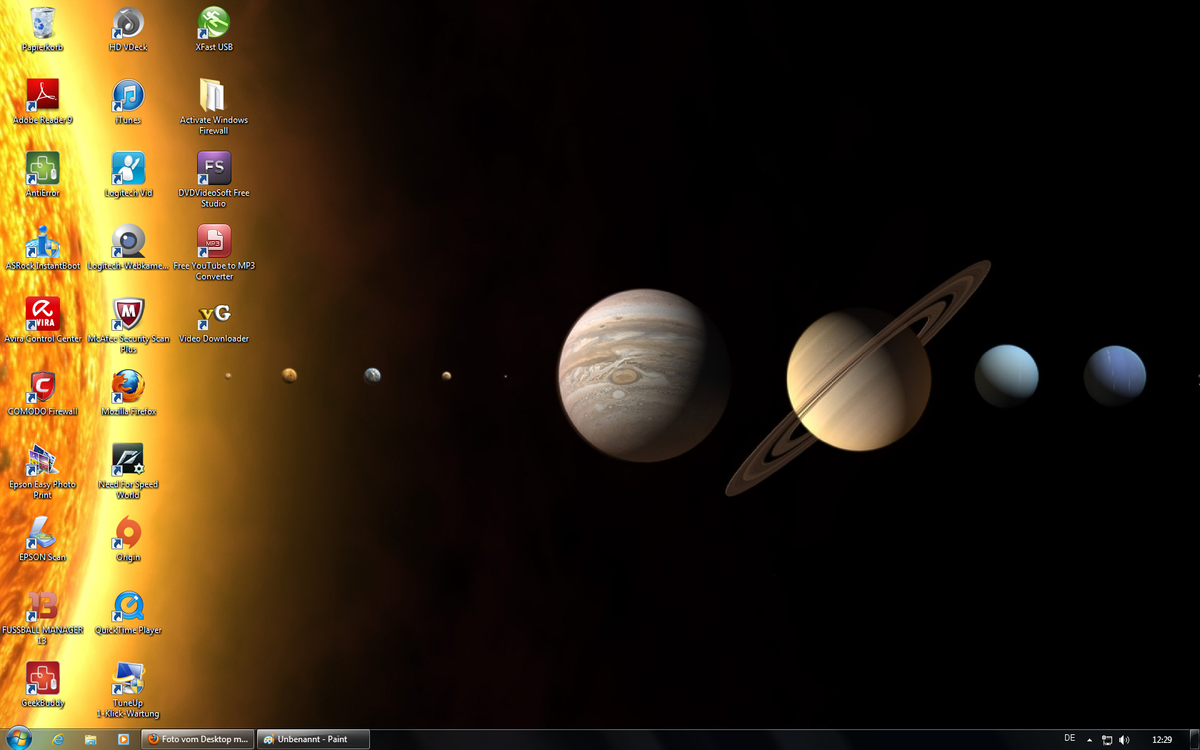Select the Origin desktop icon
Viewport: 1200px width, 750px height.
pyautogui.click(x=128, y=532)
